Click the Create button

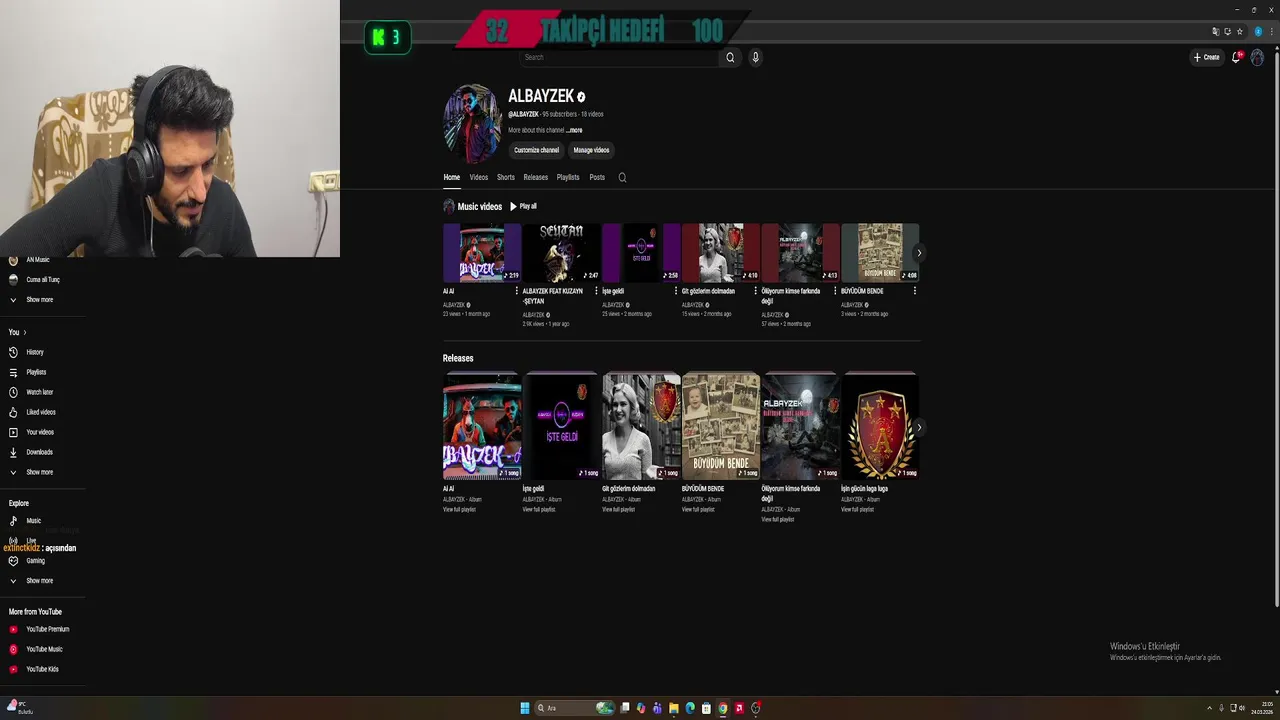[1207, 57]
